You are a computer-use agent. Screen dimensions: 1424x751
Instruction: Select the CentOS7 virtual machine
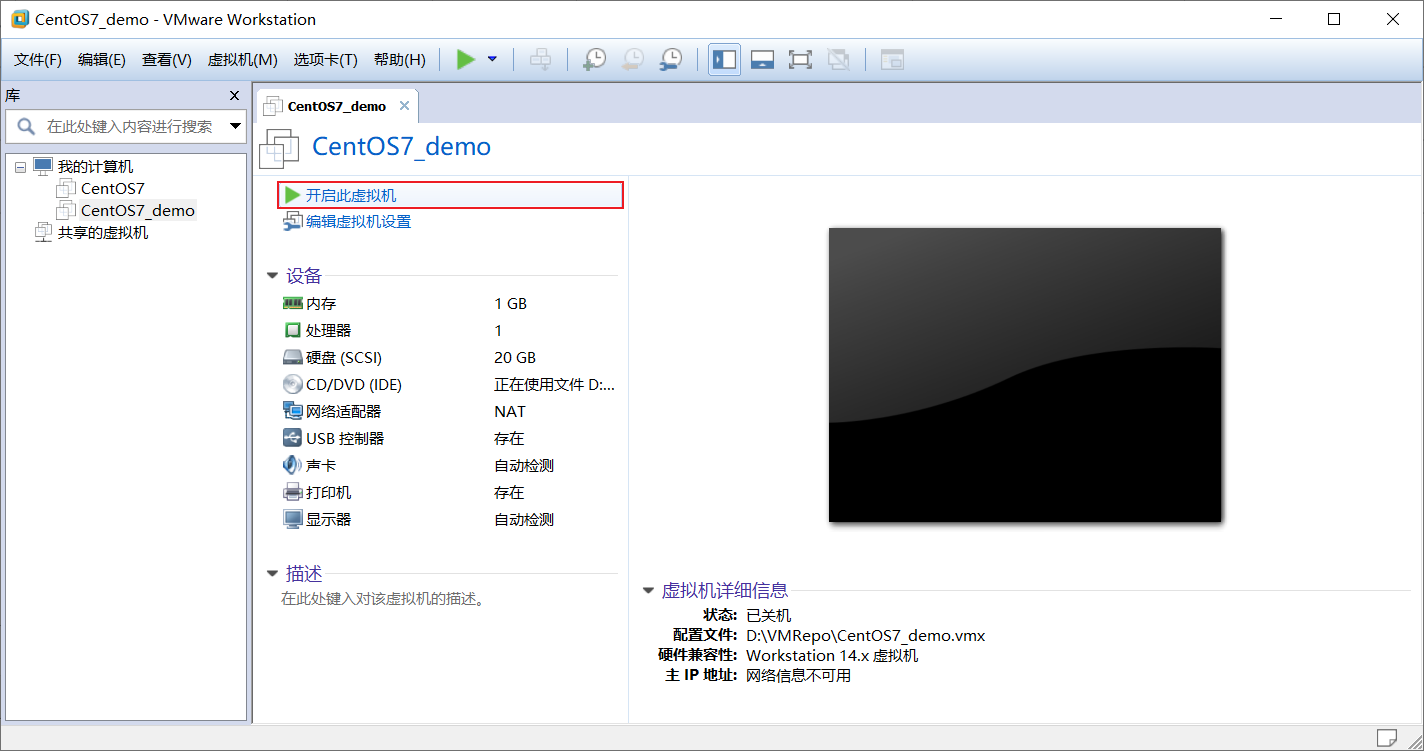(x=113, y=188)
